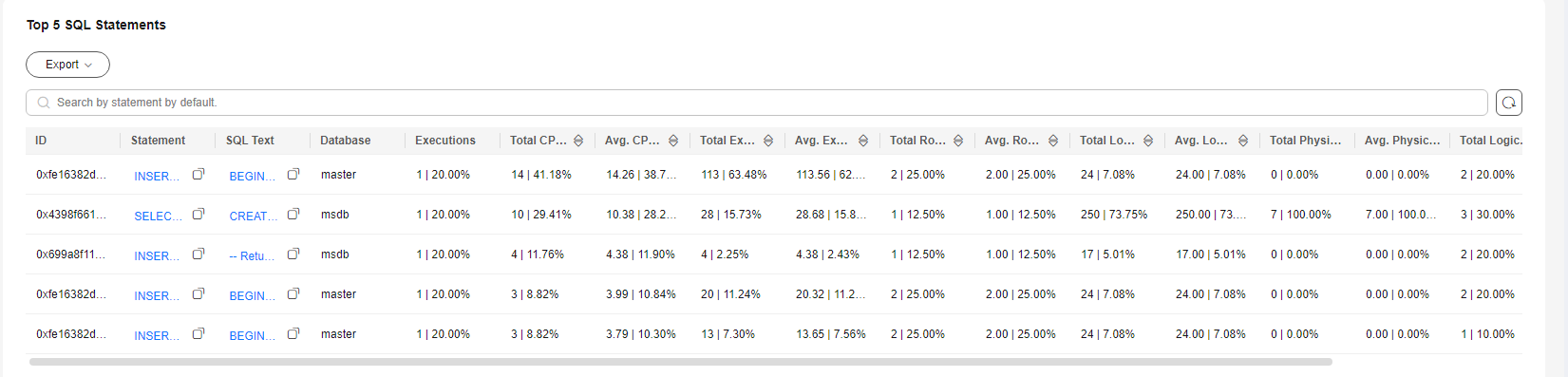
Task: Copy the SELEC statement in second row
Action: tap(198, 215)
